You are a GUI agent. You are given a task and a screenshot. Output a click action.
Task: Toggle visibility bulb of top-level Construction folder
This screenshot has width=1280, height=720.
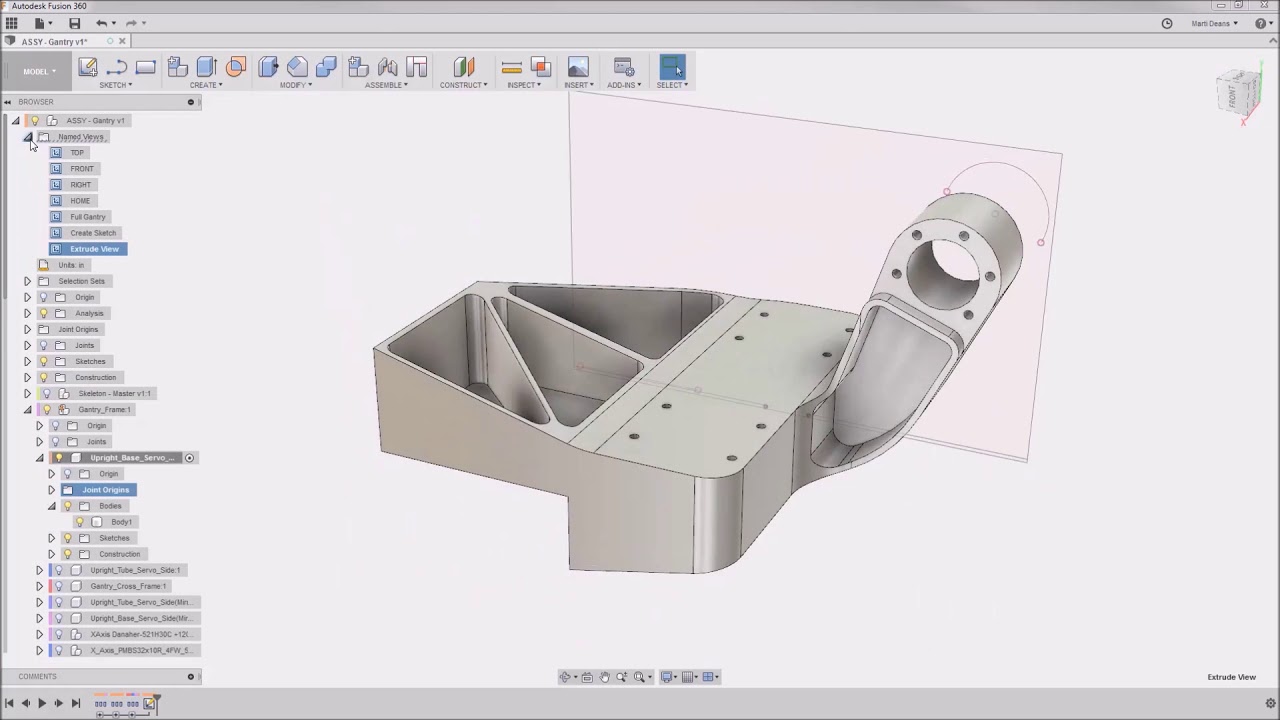point(43,377)
